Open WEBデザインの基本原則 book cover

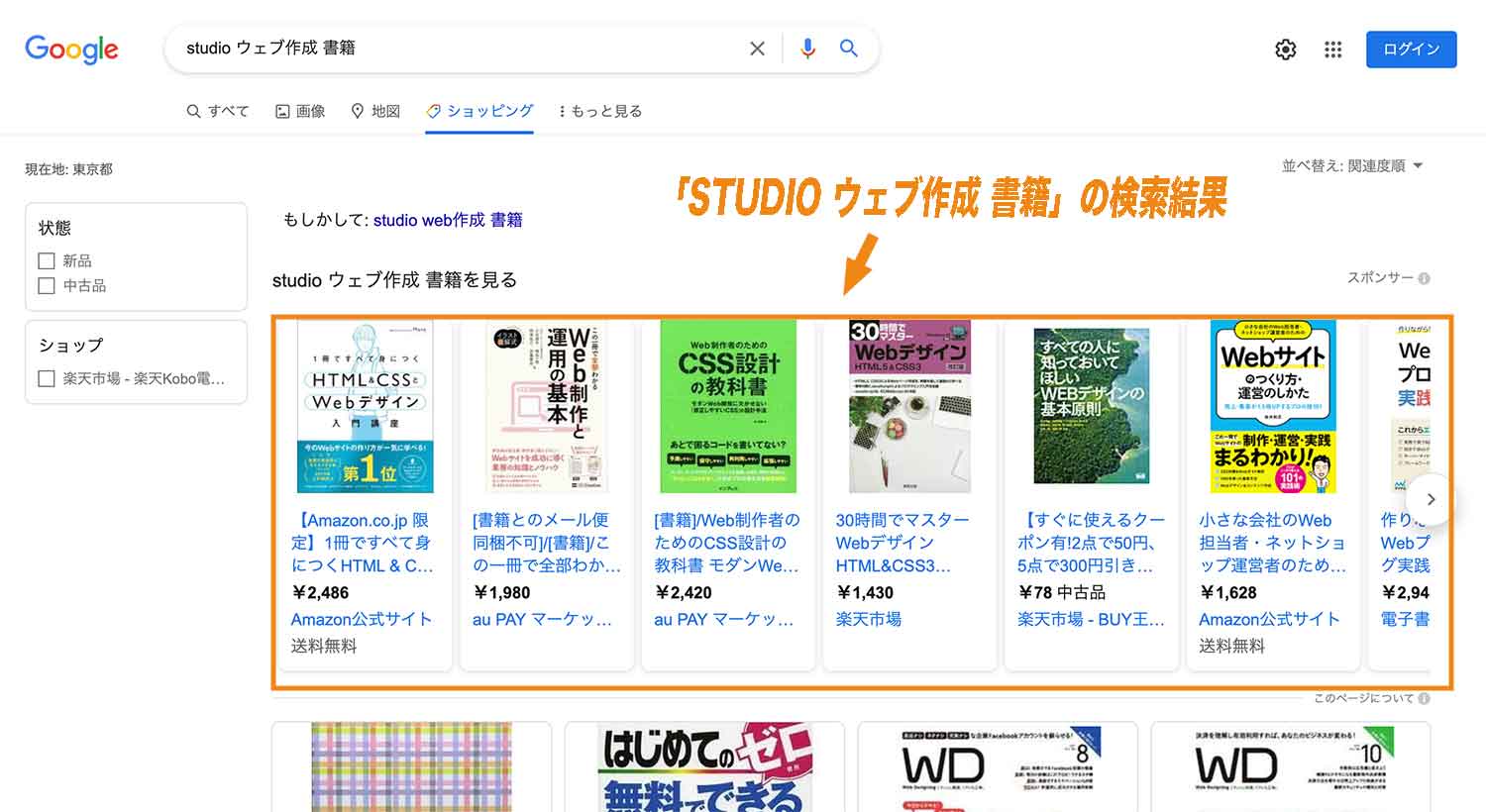pyautogui.click(x=1092, y=406)
